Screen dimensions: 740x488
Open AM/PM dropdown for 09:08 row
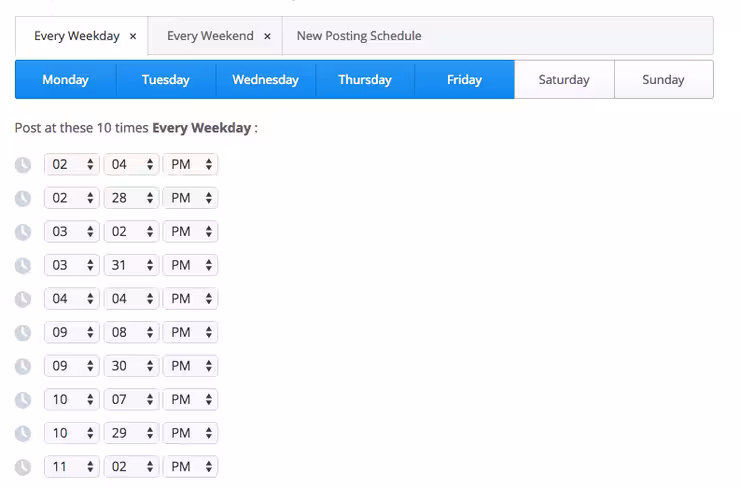click(x=190, y=332)
